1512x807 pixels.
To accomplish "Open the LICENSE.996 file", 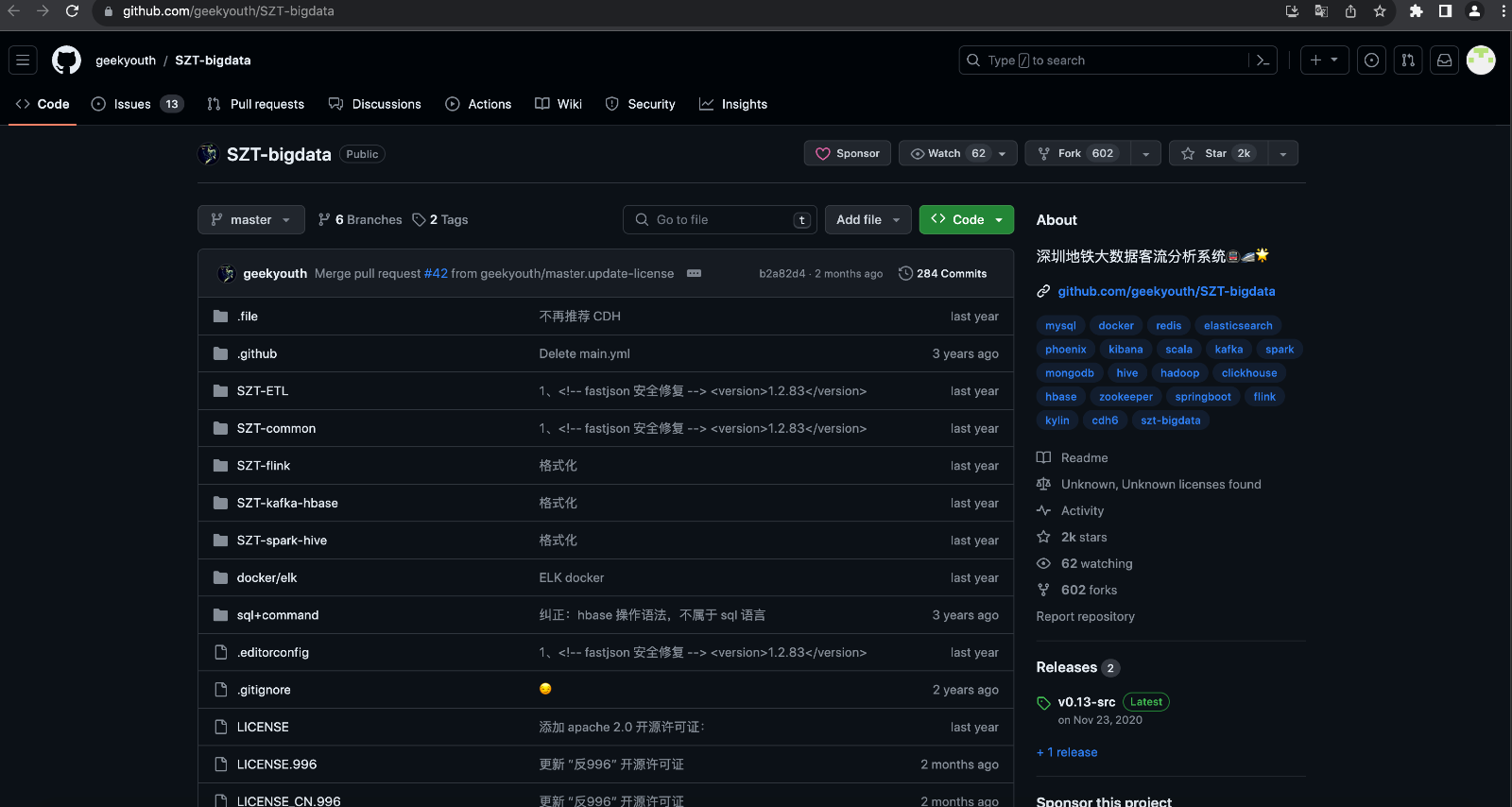I will [276, 764].
